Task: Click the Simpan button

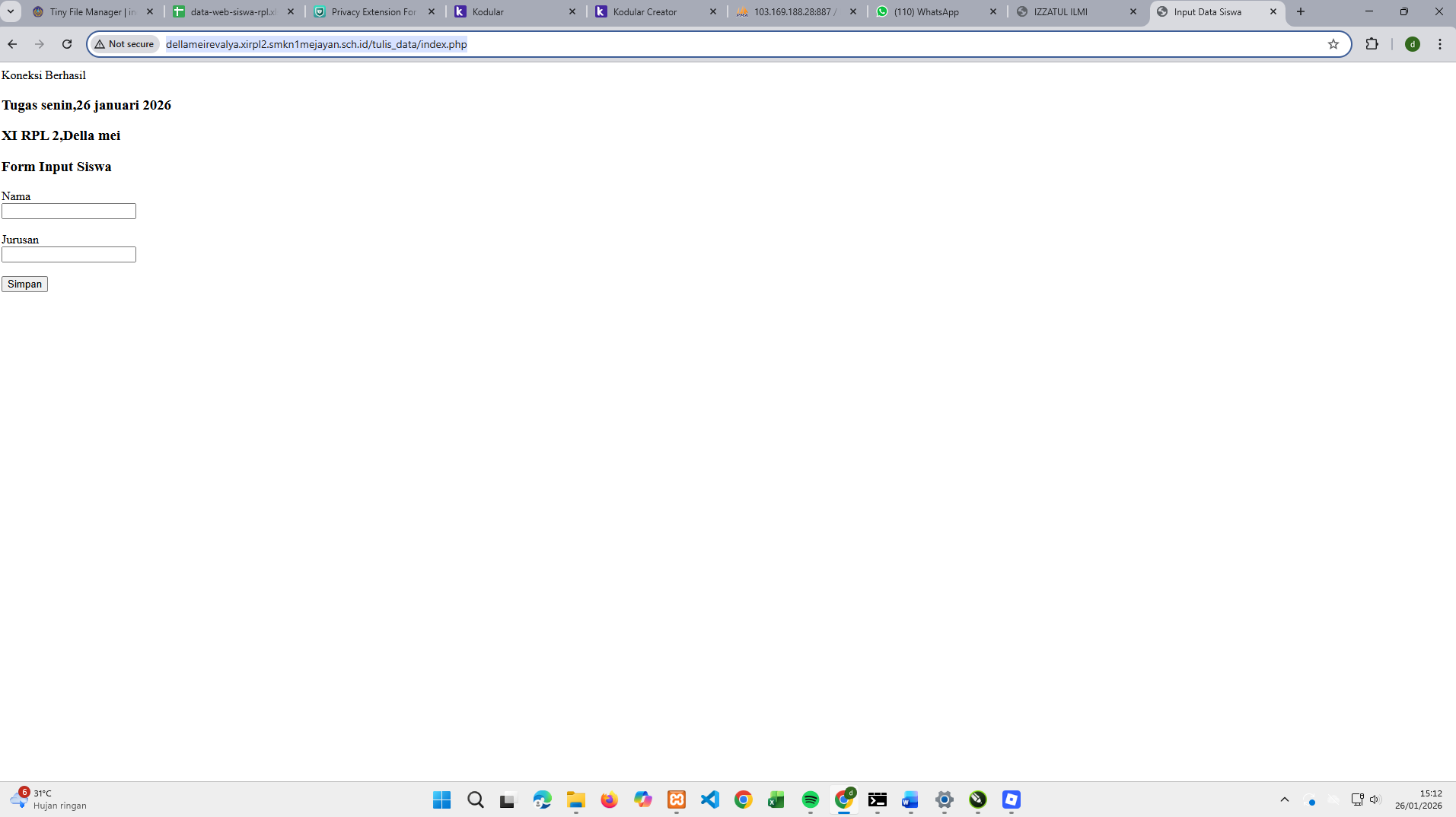Action: pyautogui.click(x=24, y=284)
